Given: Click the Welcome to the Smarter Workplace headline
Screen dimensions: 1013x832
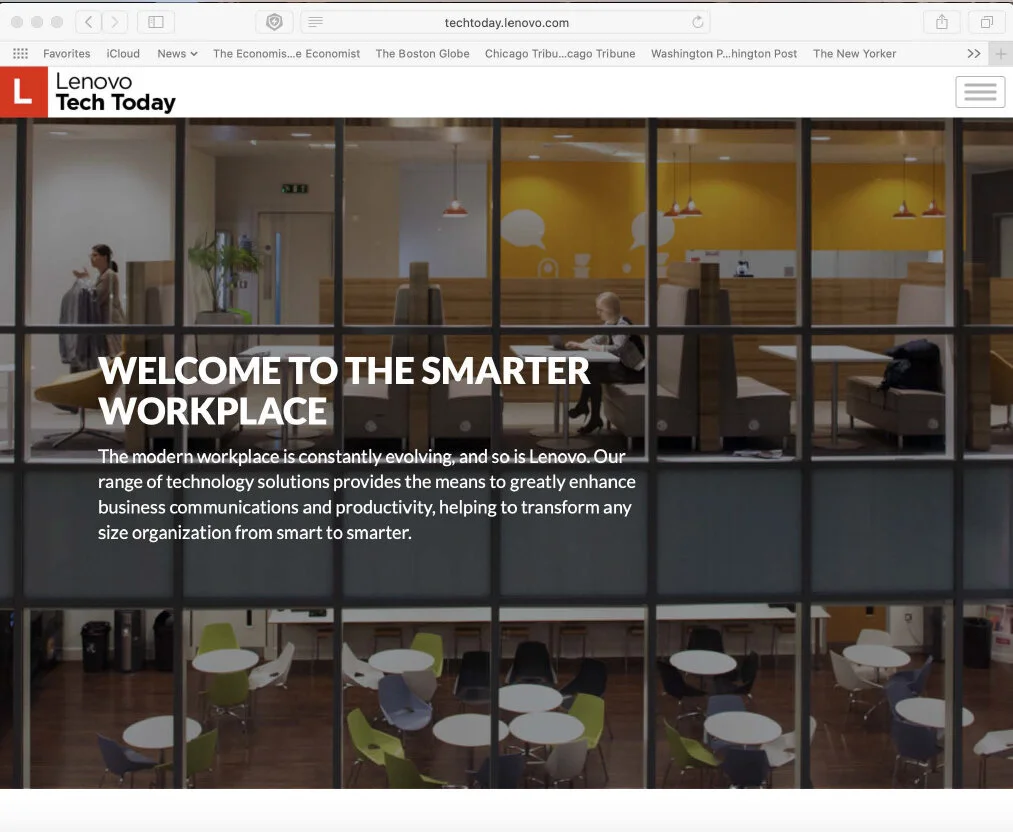Looking at the screenshot, I should (344, 390).
